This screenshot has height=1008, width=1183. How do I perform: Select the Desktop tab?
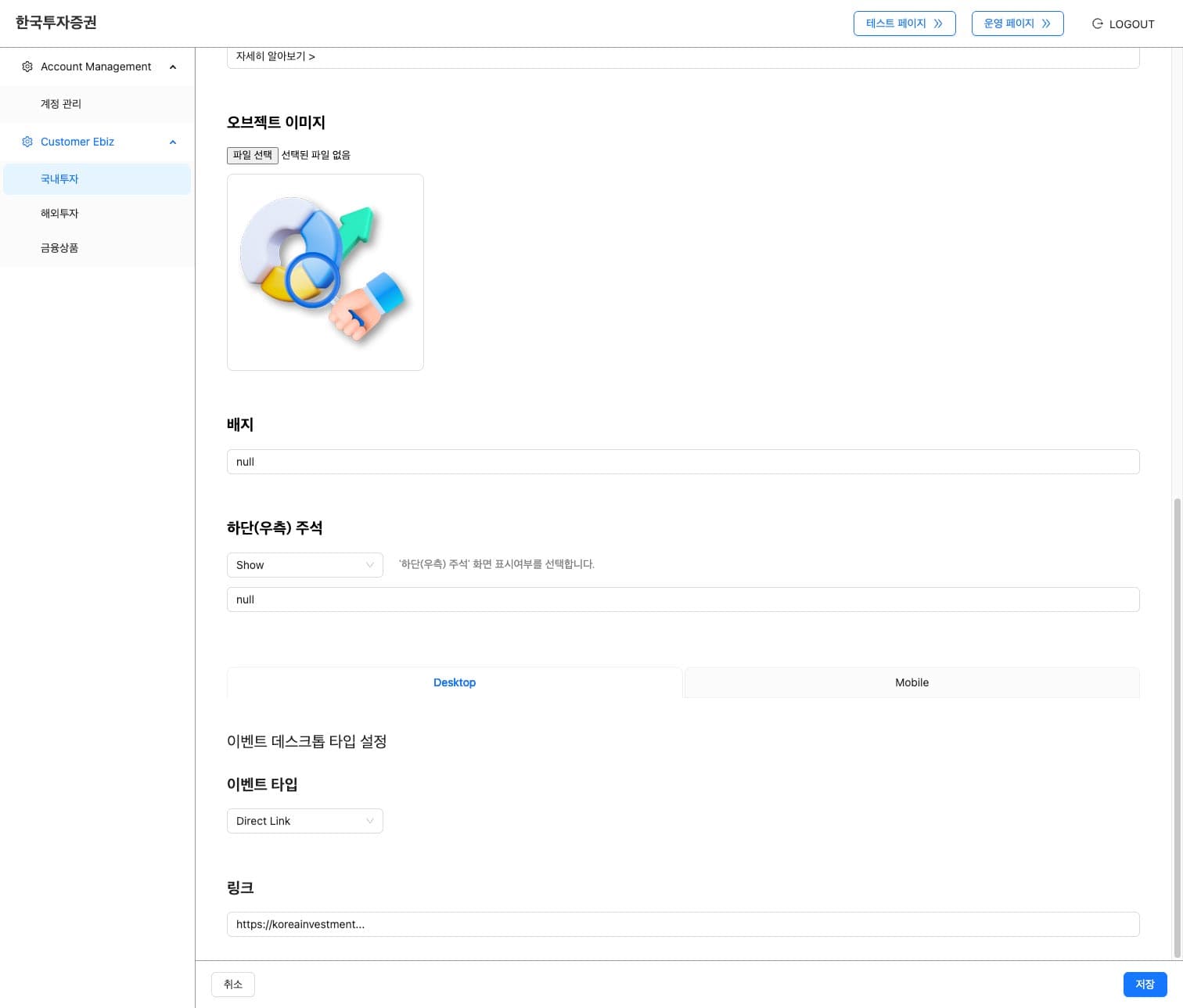click(455, 682)
